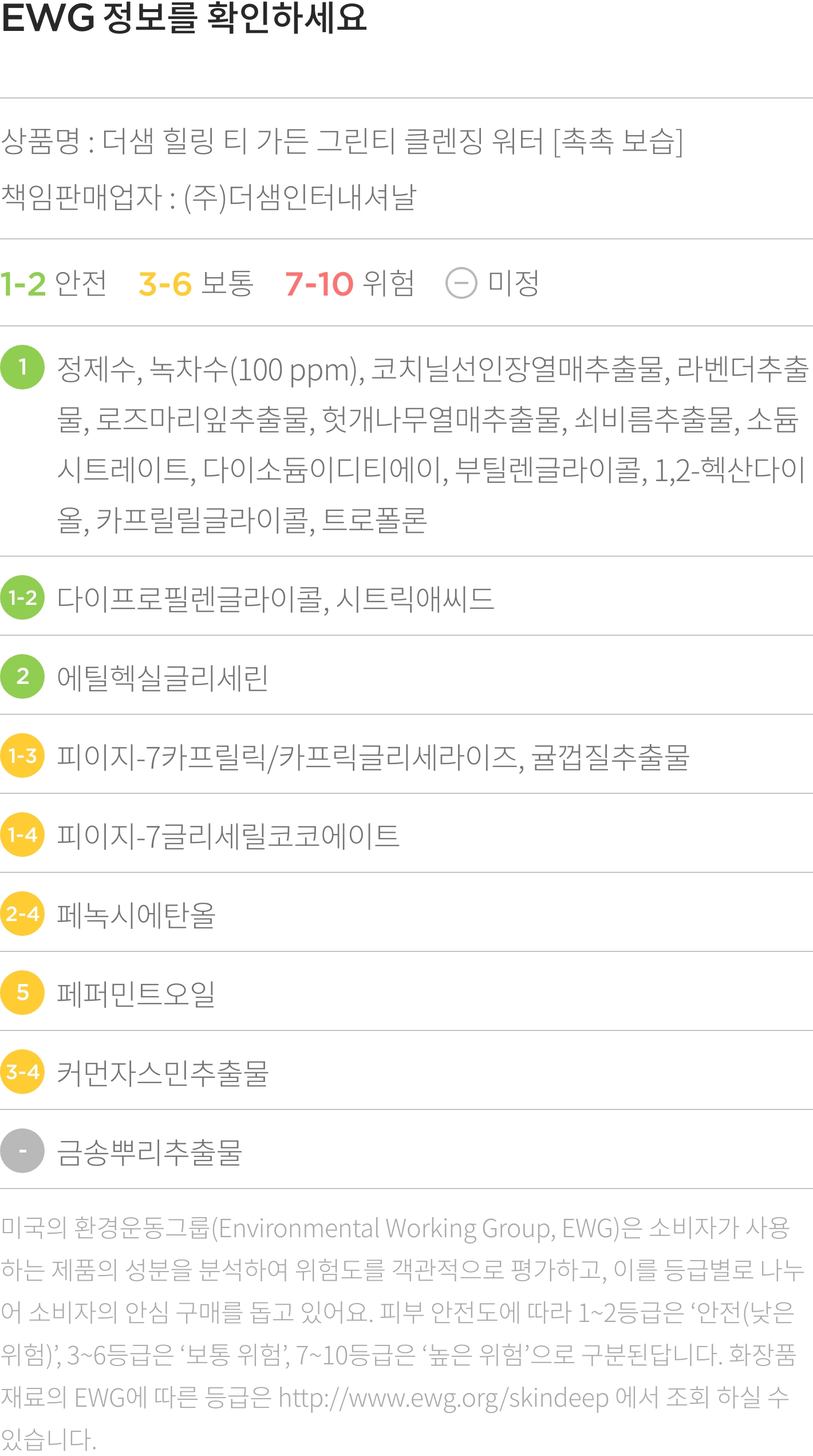Click ingredient 커먼자스민추출물

(x=163, y=1073)
